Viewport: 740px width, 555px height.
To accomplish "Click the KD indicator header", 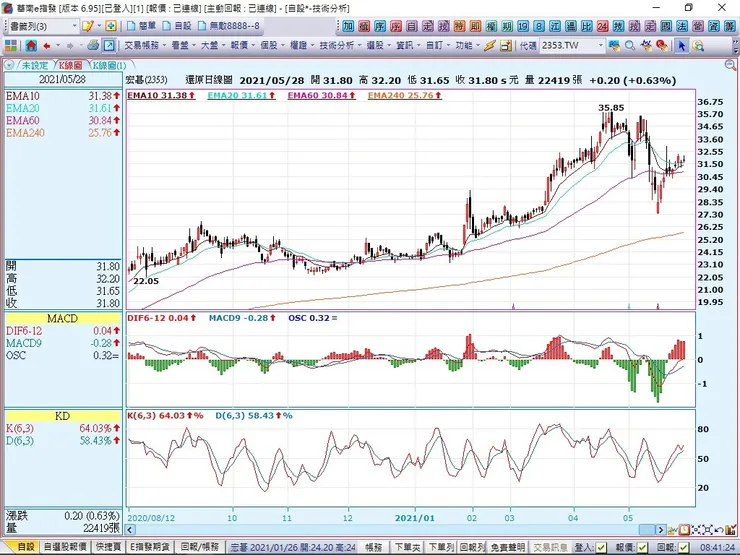I will [x=62, y=416].
